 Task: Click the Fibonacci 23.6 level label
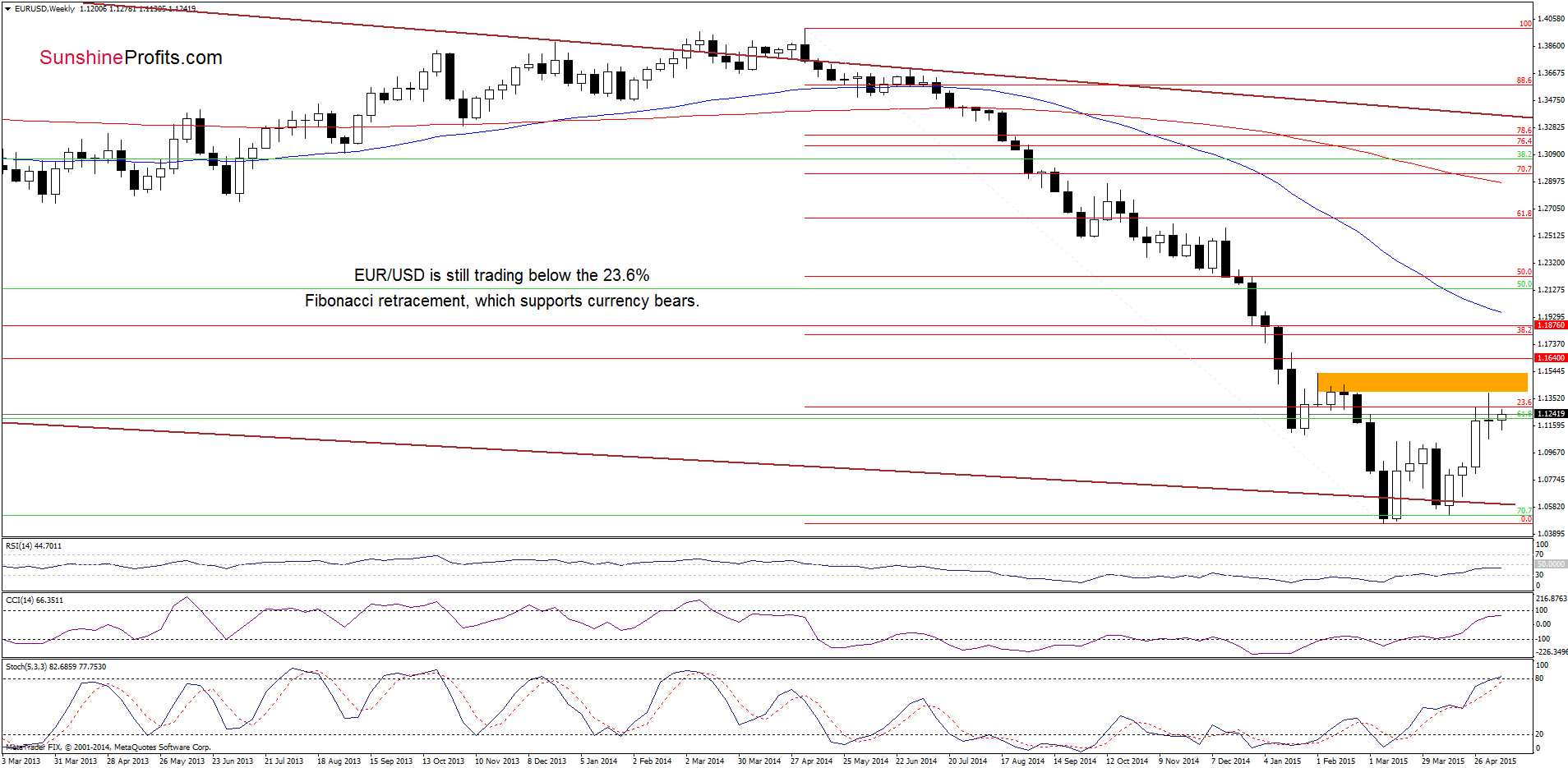pyautogui.click(x=1524, y=402)
